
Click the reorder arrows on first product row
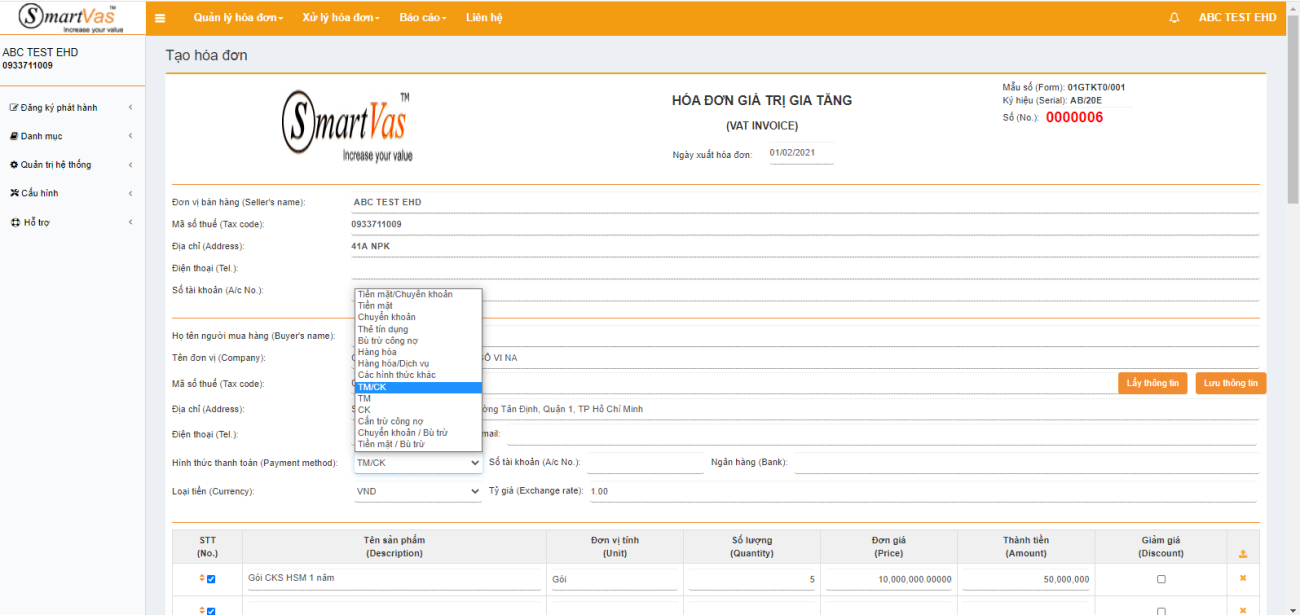pyautogui.click(x=201, y=579)
